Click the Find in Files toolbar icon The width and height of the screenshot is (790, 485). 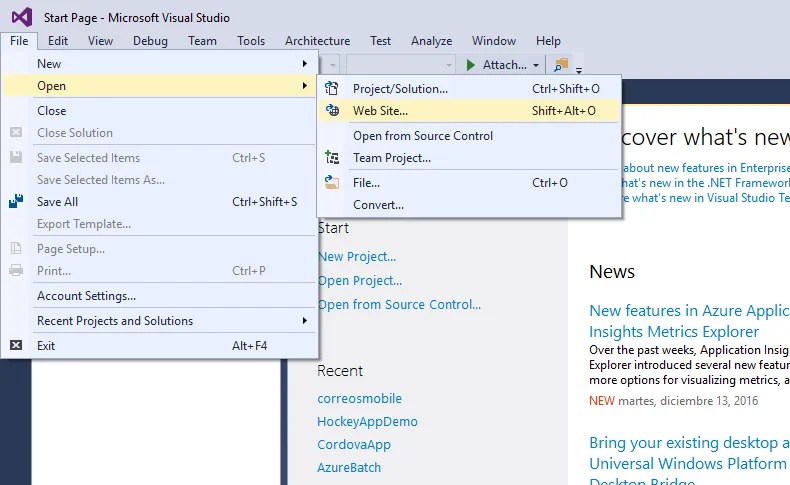(561, 65)
